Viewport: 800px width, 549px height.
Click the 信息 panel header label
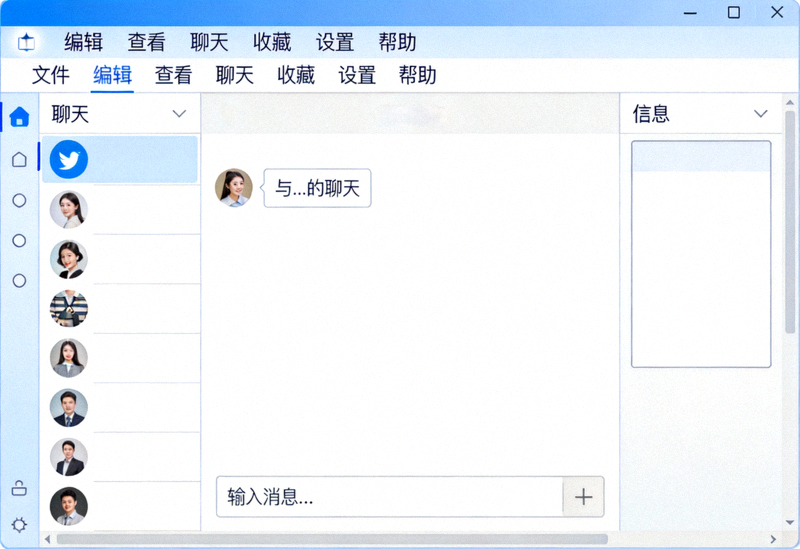[651, 114]
